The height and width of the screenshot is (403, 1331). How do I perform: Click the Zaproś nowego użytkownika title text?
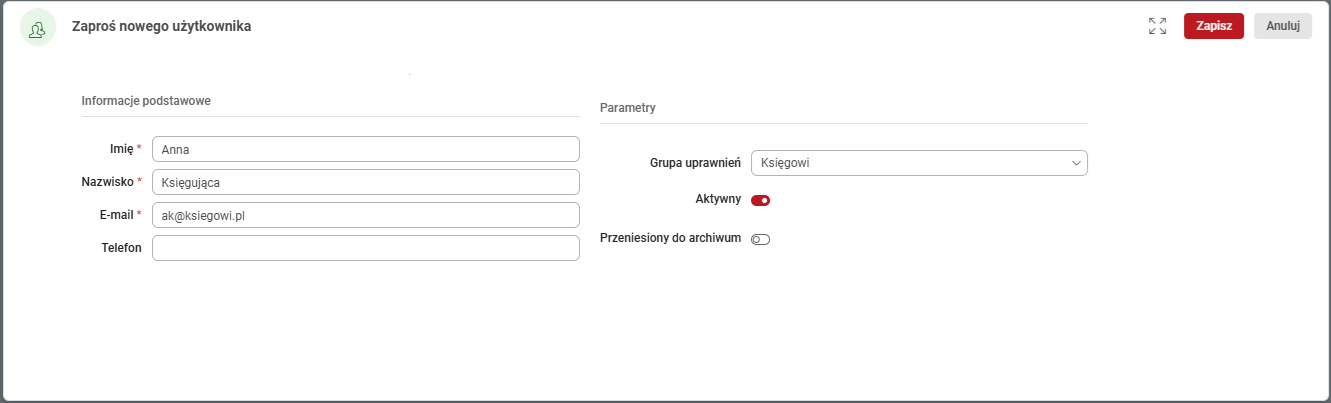tap(161, 27)
